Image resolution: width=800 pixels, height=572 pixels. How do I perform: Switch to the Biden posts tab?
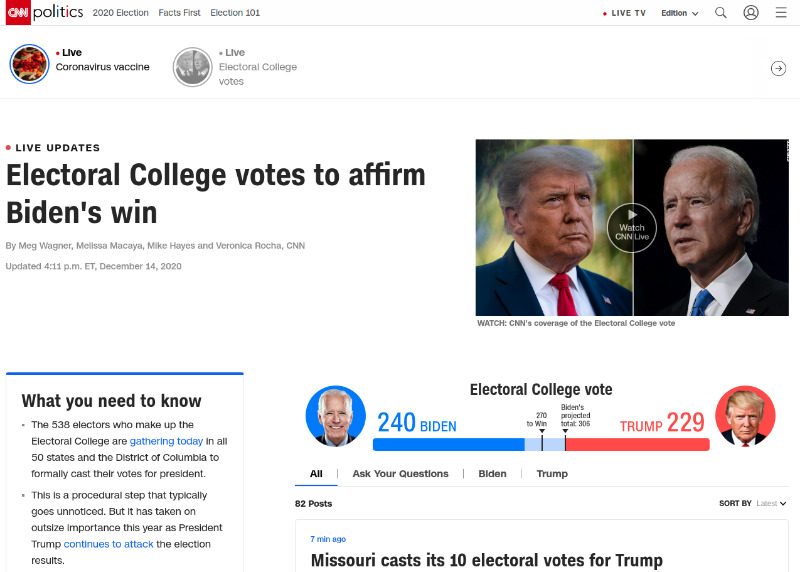point(492,474)
